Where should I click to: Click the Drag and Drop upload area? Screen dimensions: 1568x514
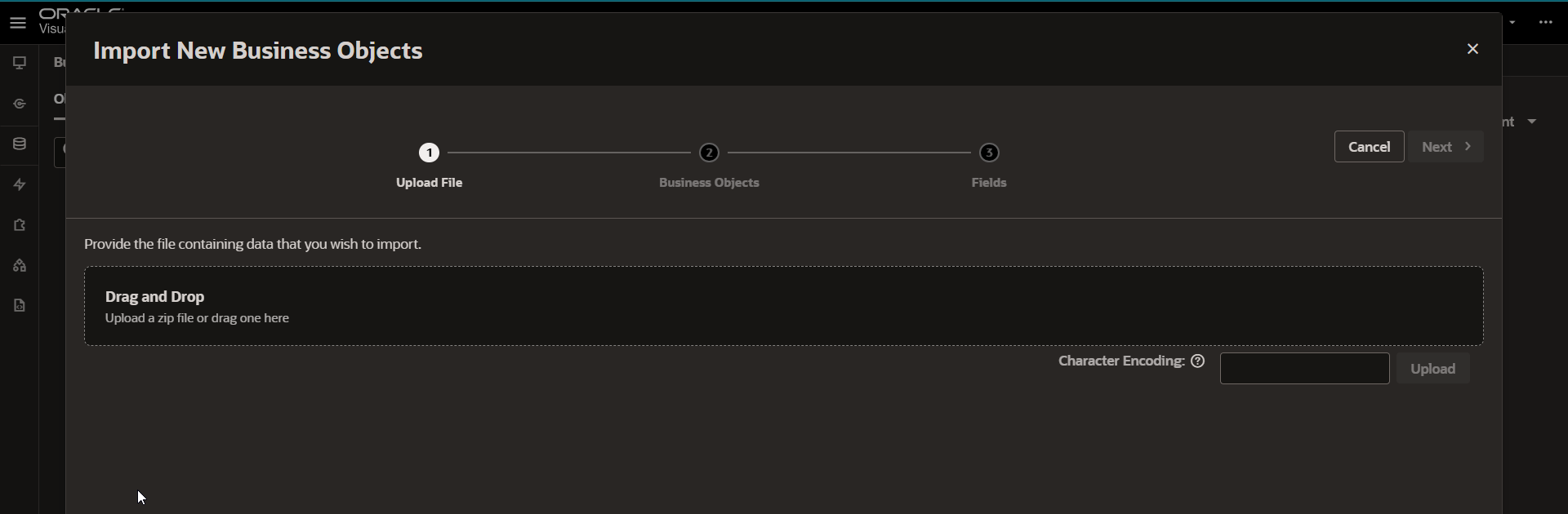tap(784, 306)
